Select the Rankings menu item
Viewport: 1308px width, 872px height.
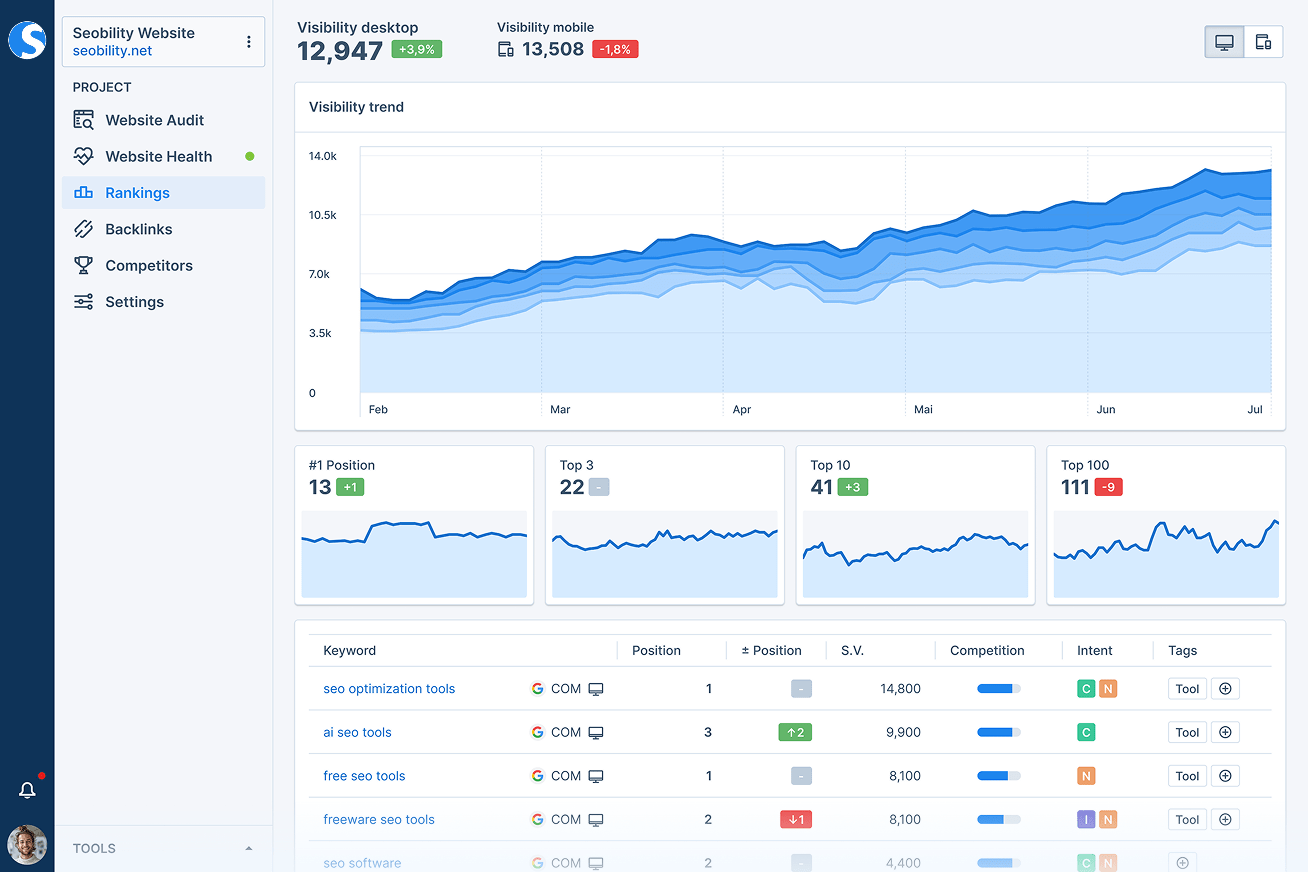(x=137, y=192)
